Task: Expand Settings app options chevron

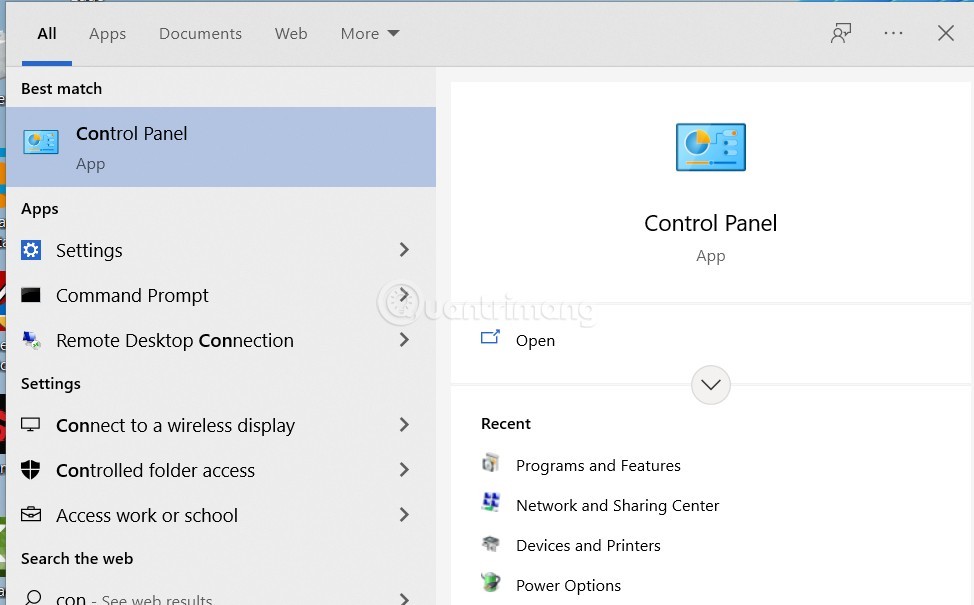Action: click(404, 250)
